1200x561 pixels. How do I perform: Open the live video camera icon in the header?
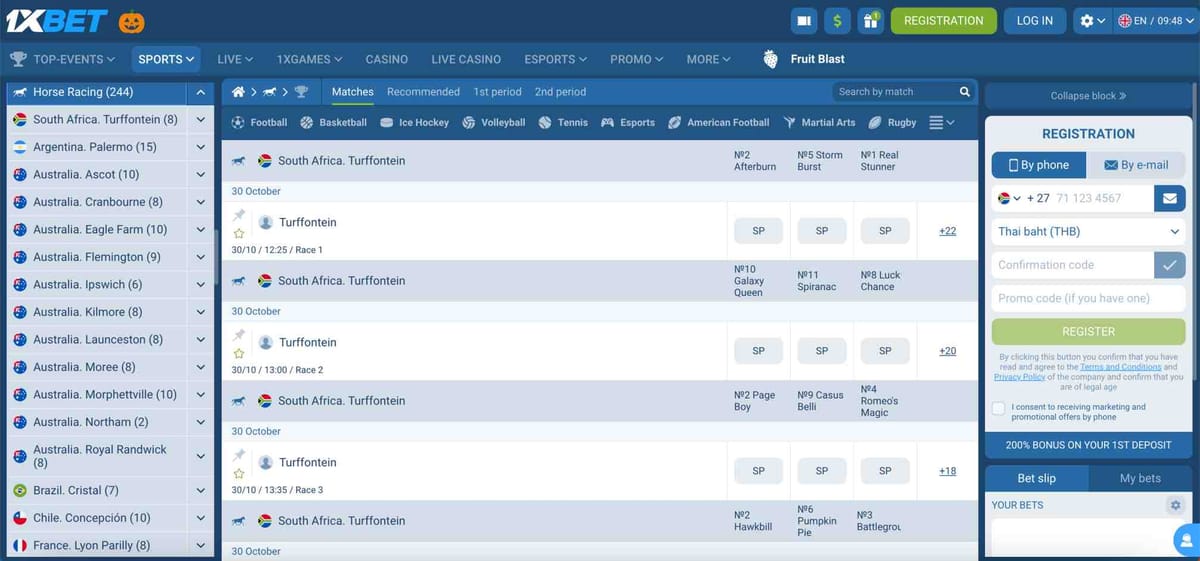click(804, 20)
